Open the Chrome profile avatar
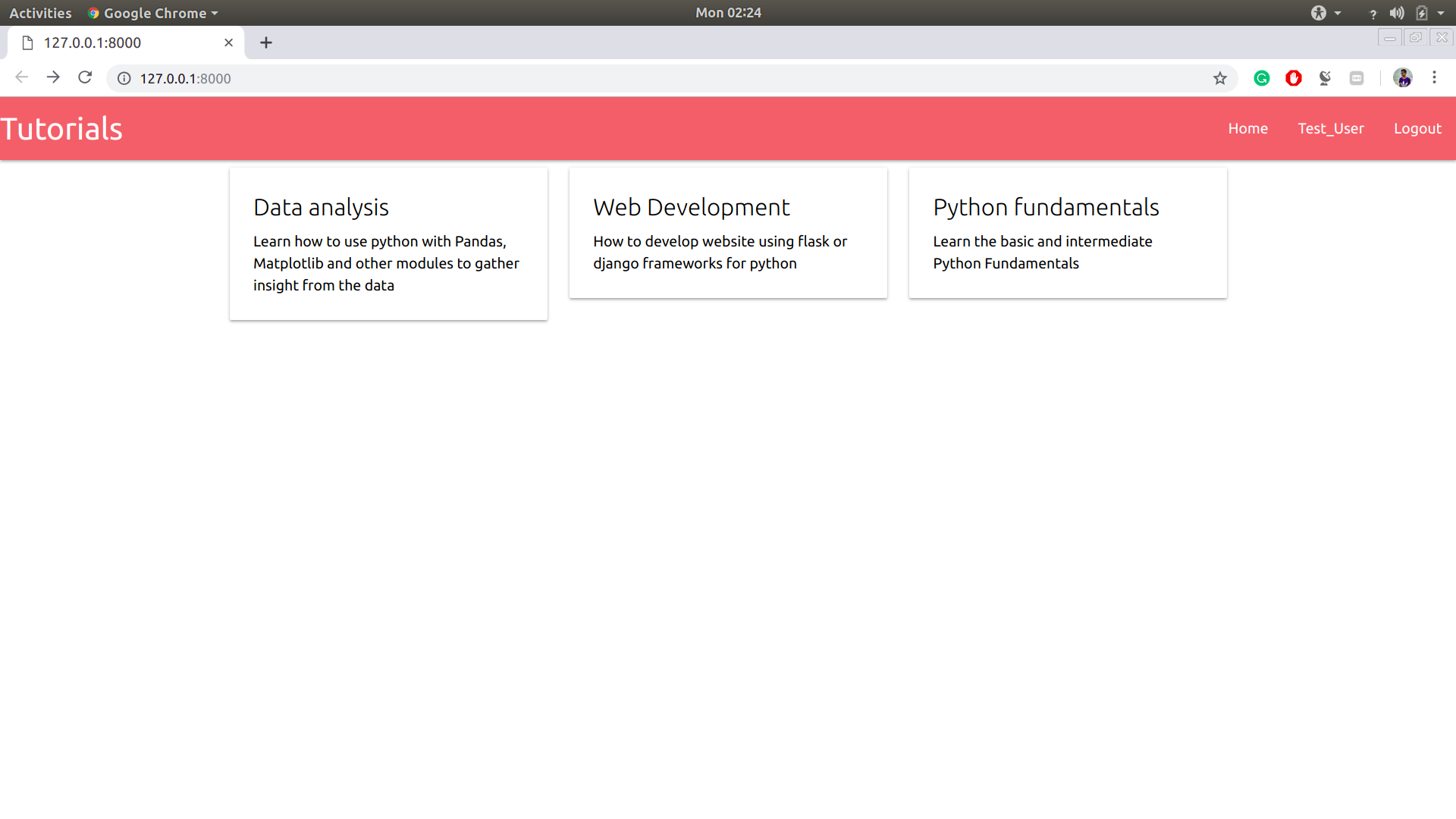1456x819 pixels. coord(1402,77)
